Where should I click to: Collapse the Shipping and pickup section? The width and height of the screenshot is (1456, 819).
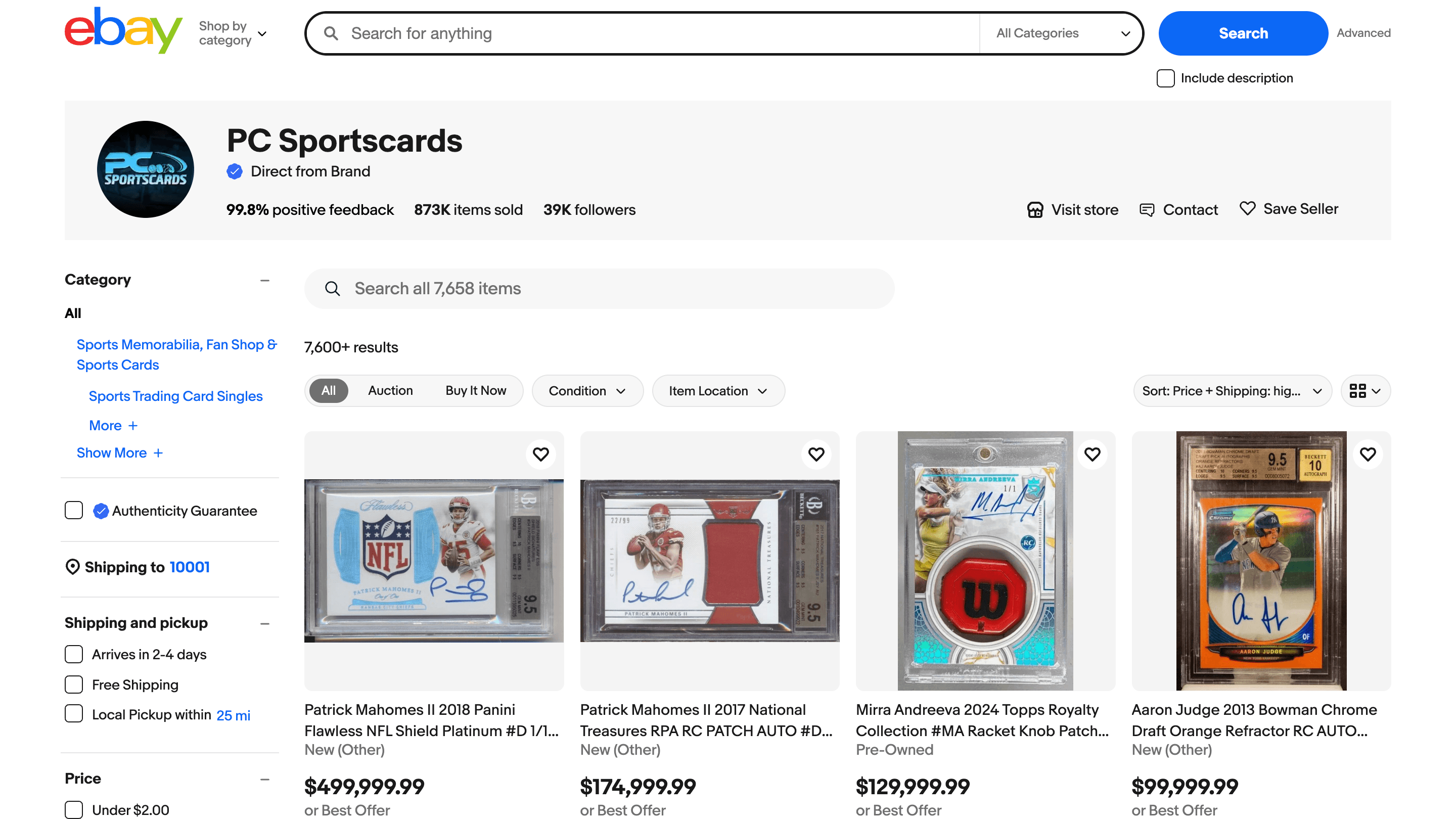tap(264, 623)
